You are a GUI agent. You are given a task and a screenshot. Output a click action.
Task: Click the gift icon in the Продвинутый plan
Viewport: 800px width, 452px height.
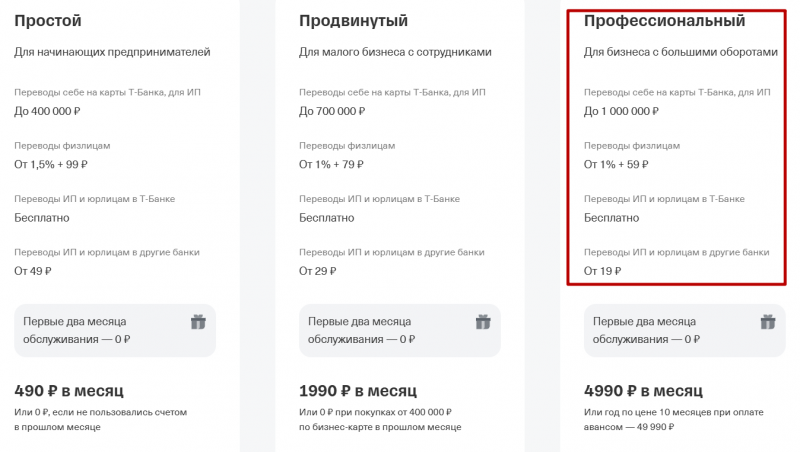pyautogui.click(x=483, y=322)
